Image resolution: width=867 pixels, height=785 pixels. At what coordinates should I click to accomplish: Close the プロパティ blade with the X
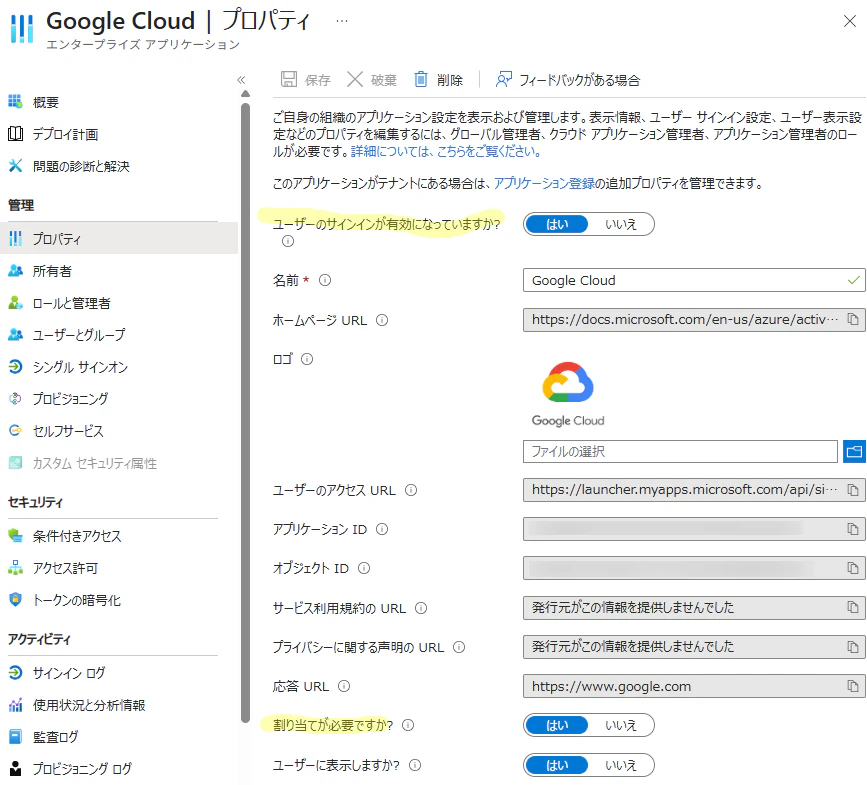[x=850, y=21]
